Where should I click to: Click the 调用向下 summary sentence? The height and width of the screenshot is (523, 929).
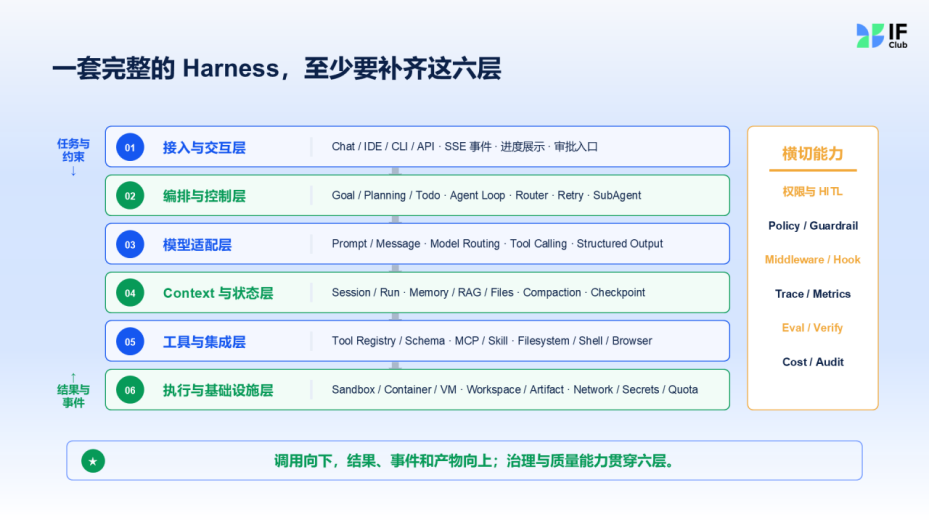475,461
